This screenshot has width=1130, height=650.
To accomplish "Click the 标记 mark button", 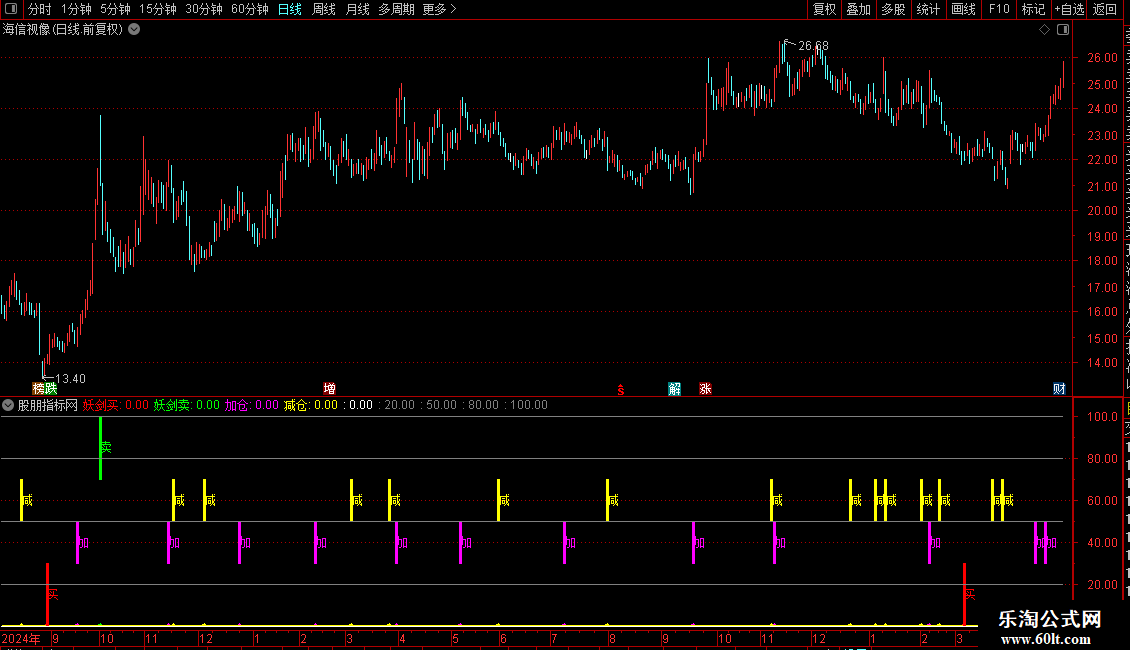I will (x=1033, y=9).
